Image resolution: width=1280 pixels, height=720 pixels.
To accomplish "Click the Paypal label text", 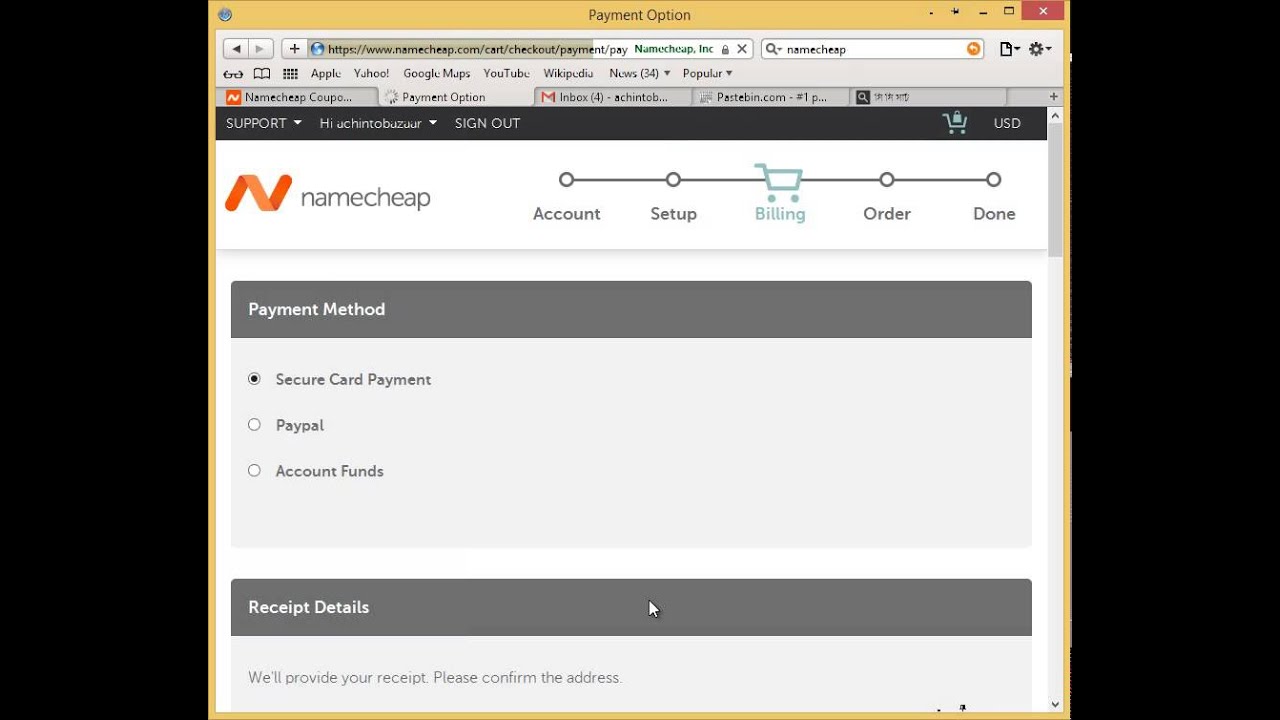I will [299, 425].
